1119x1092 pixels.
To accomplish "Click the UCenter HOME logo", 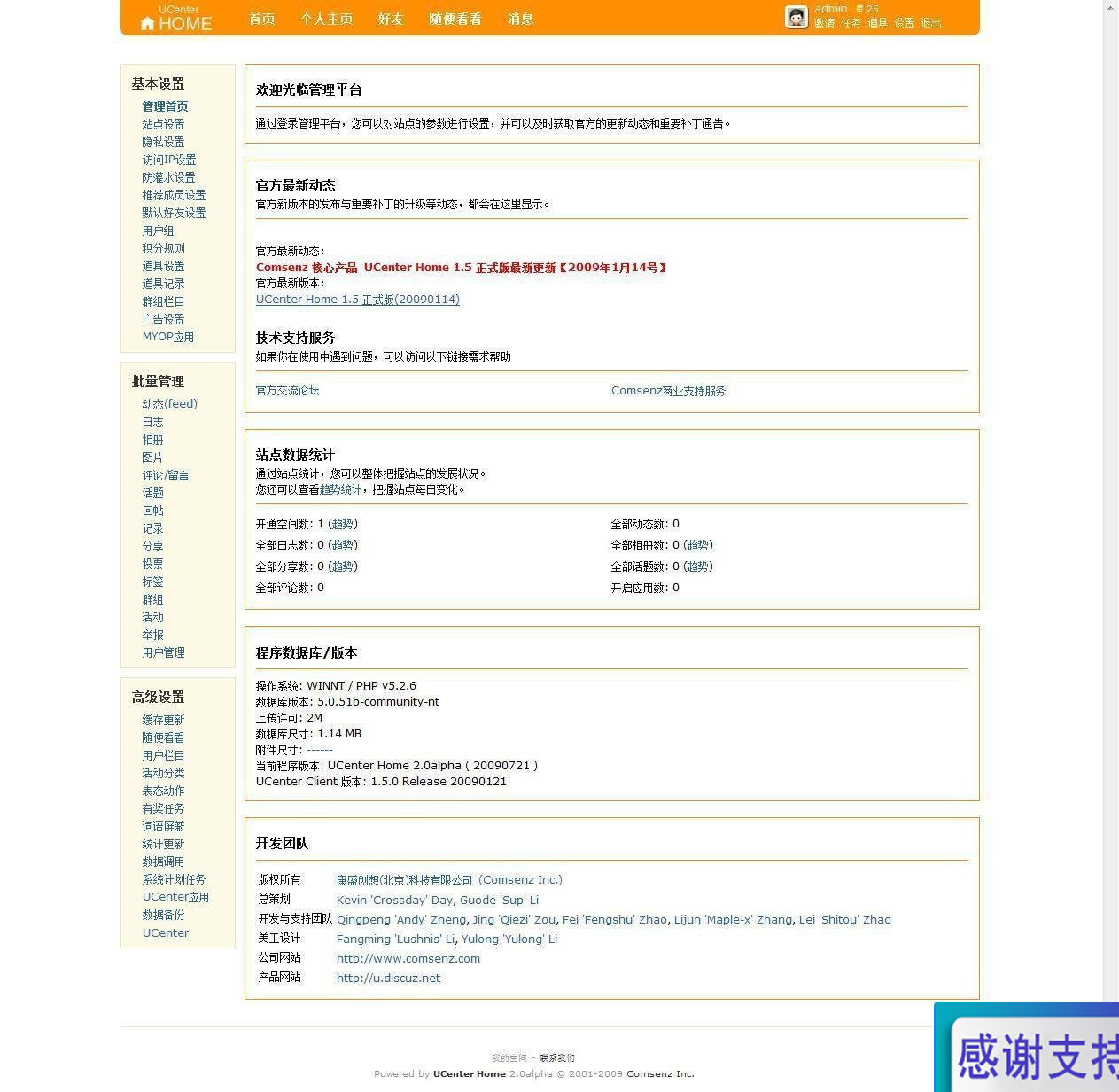I will [x=177, y=19].
